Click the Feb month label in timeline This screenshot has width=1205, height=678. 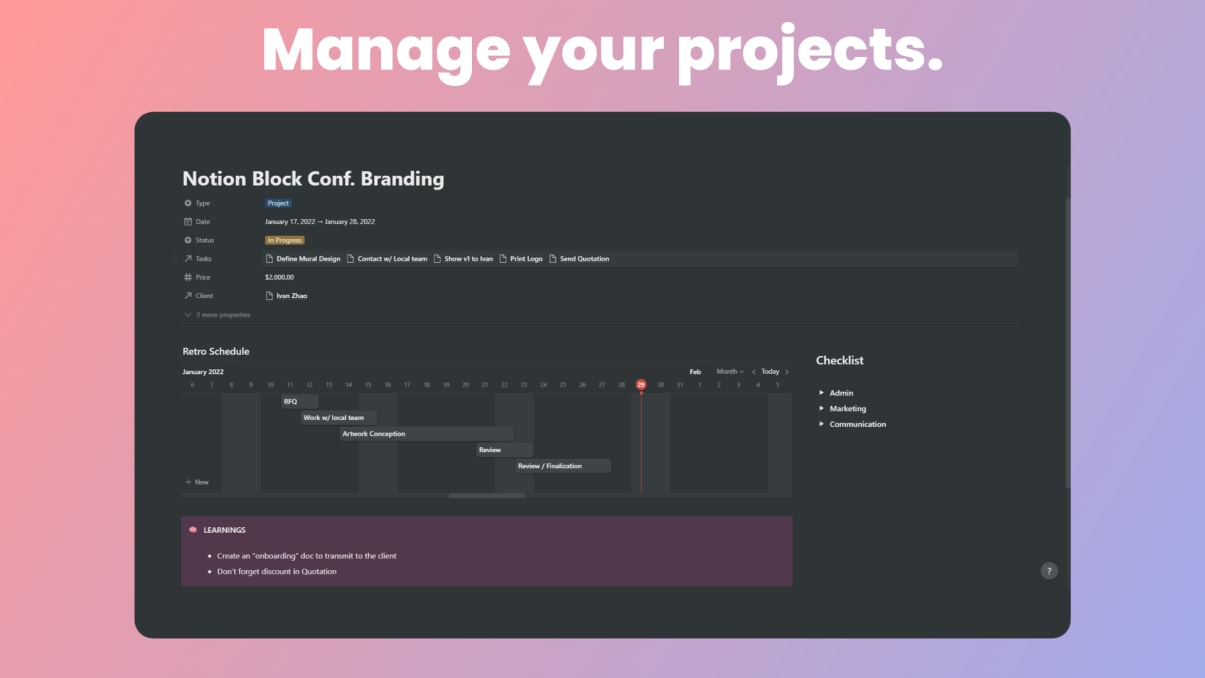(695, 371)
